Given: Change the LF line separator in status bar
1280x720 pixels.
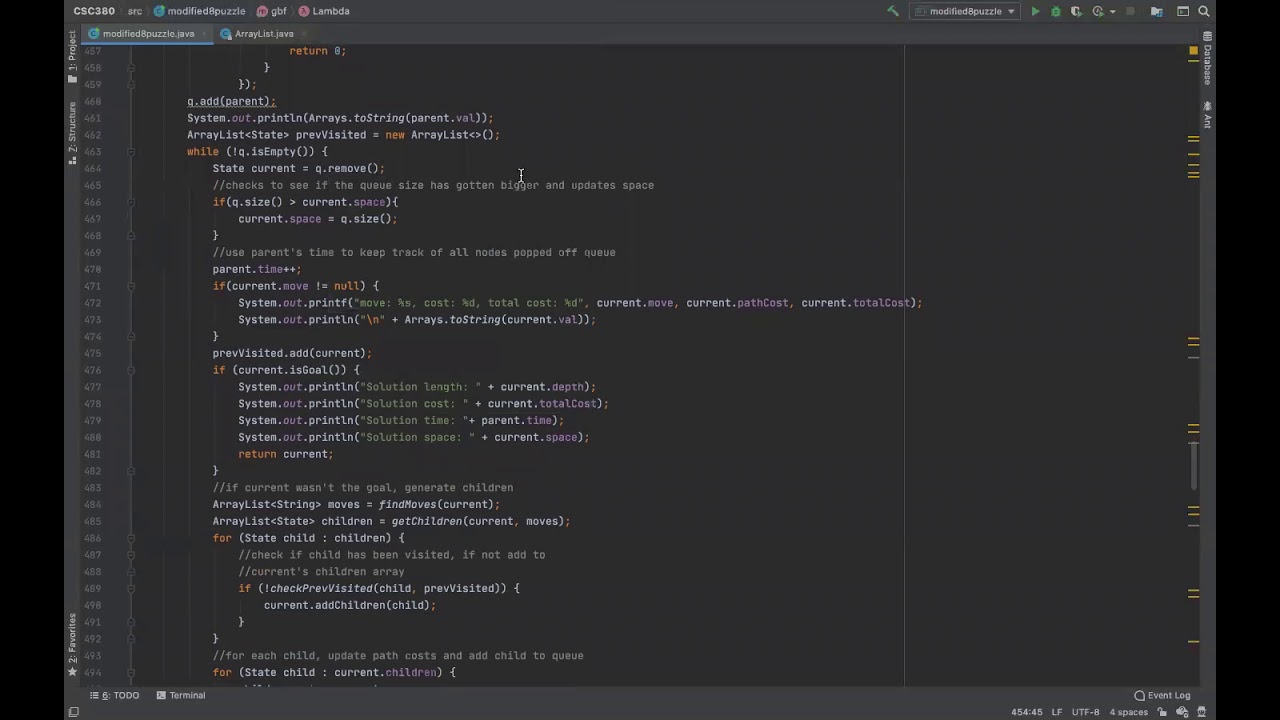Looking at the screenshot, I should click(x=1057, y=712).
